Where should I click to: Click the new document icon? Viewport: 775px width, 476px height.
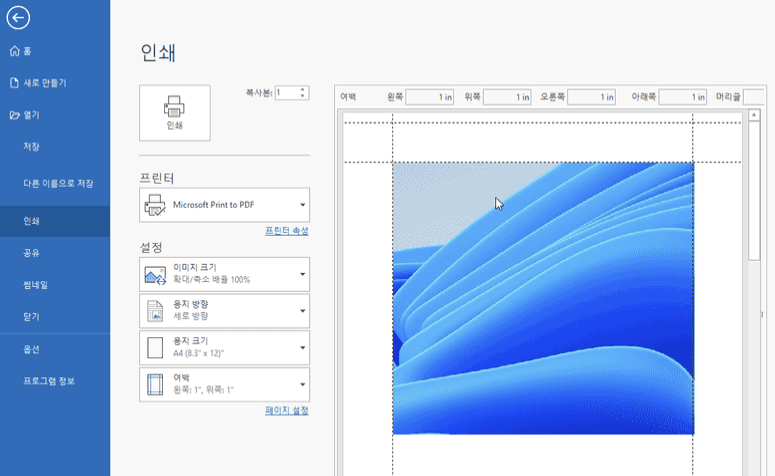14,83
